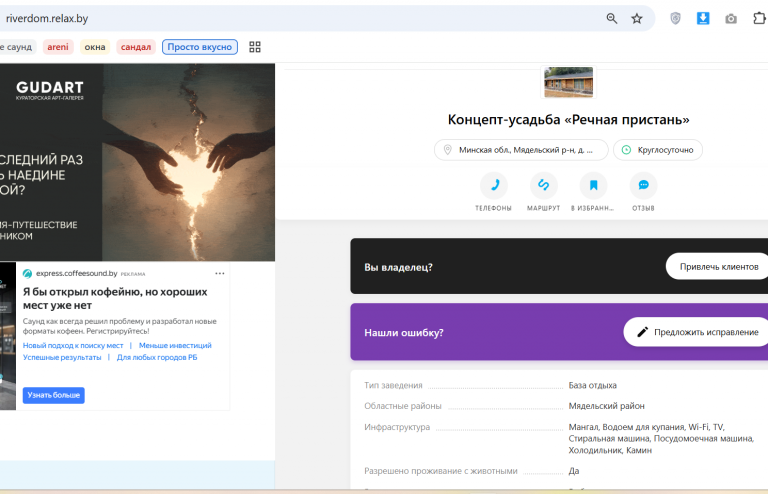This screenshot has height=494, width=768.
Task: Click the Предложить исправление button
Action: 697,332
